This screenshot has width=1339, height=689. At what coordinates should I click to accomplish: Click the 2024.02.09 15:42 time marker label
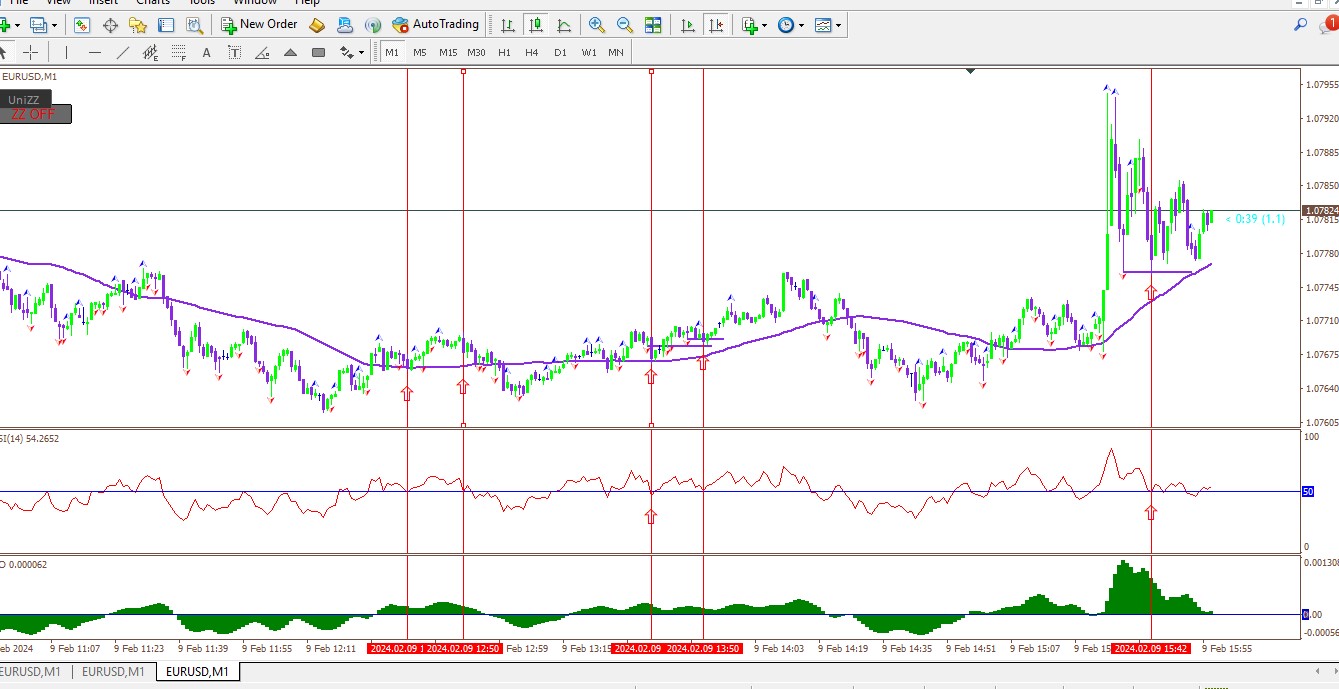pyautogui.click(x=1151, y=648)
